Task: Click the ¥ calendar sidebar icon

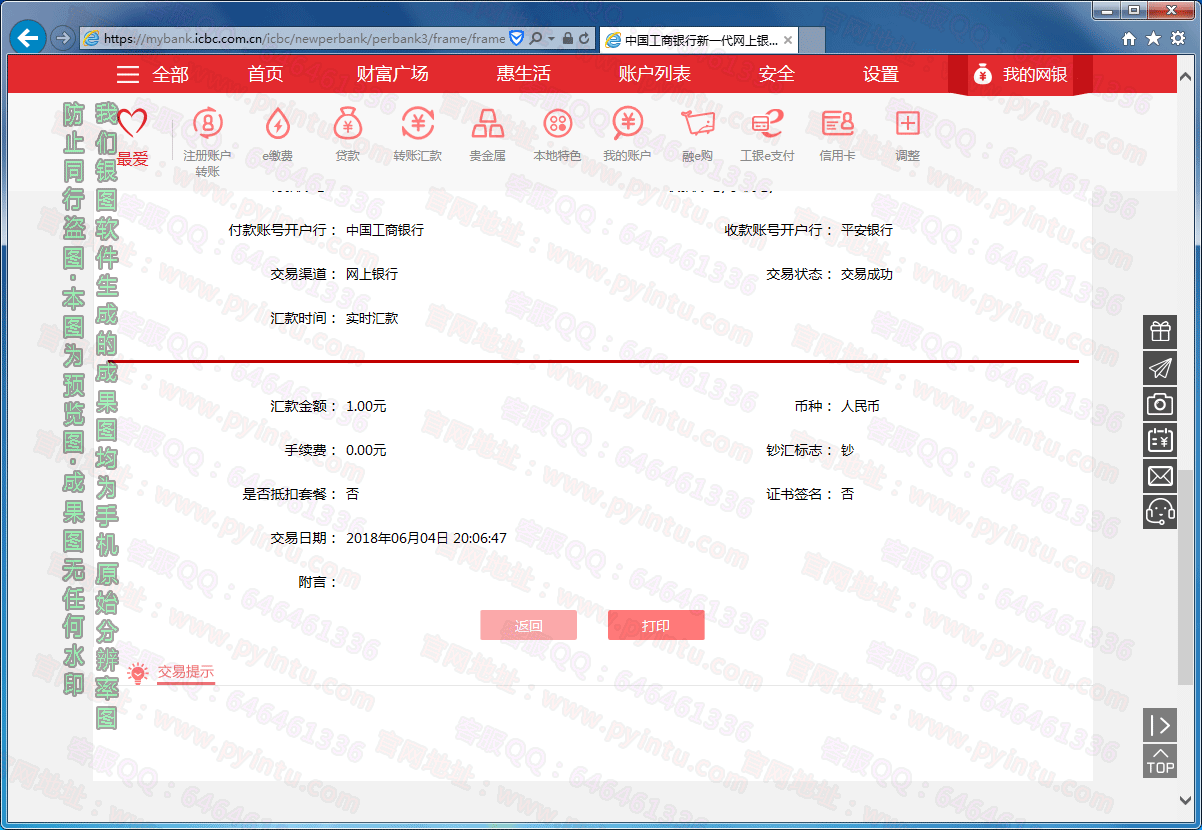Action: point(1160,440)
